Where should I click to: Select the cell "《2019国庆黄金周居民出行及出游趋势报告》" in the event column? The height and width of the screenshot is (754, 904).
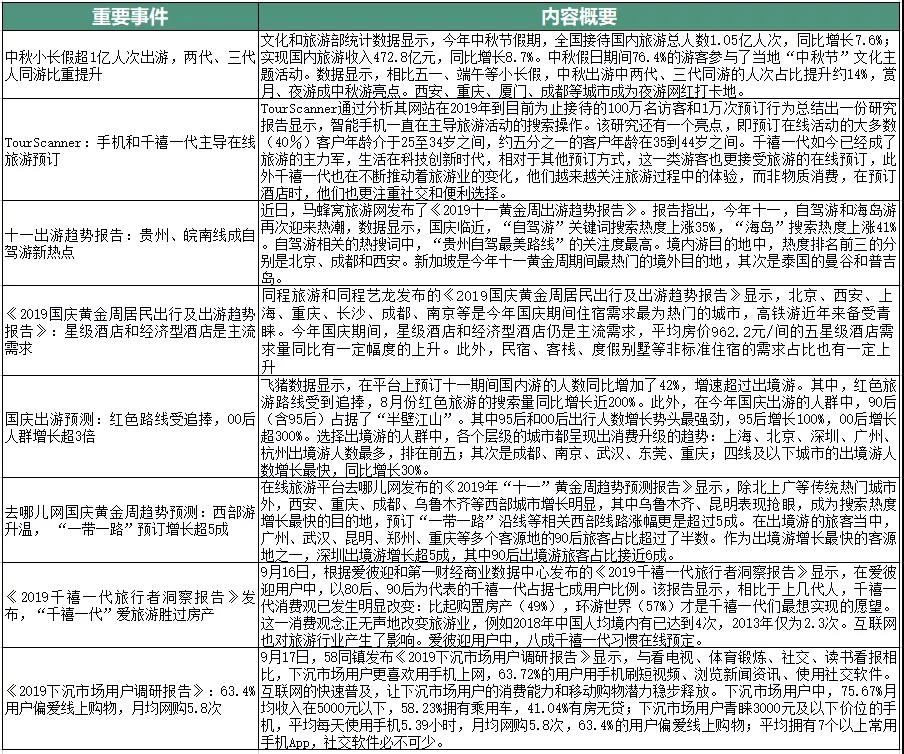click(x=130, y=331)
